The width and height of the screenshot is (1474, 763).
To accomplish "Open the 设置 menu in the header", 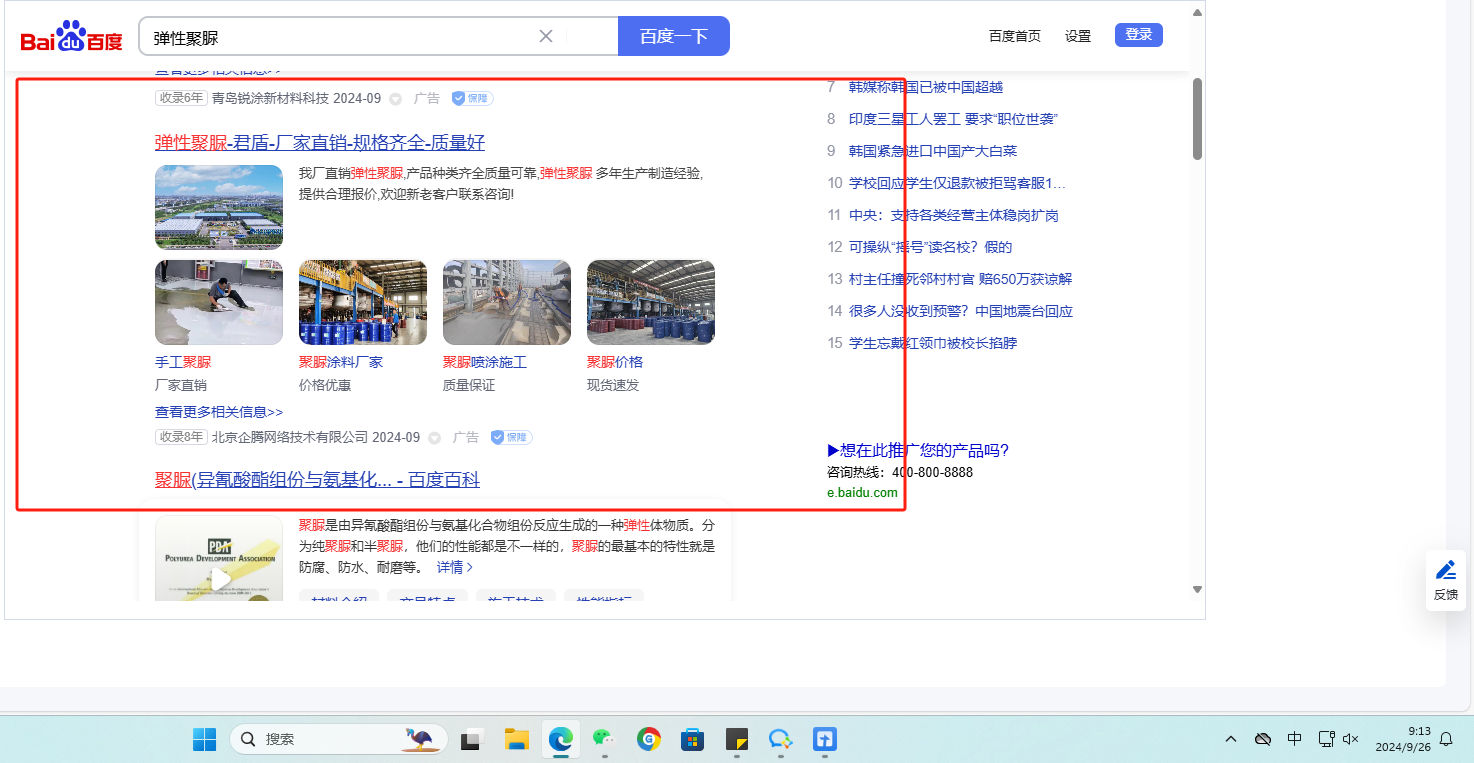I will [x=1078, y=36].
